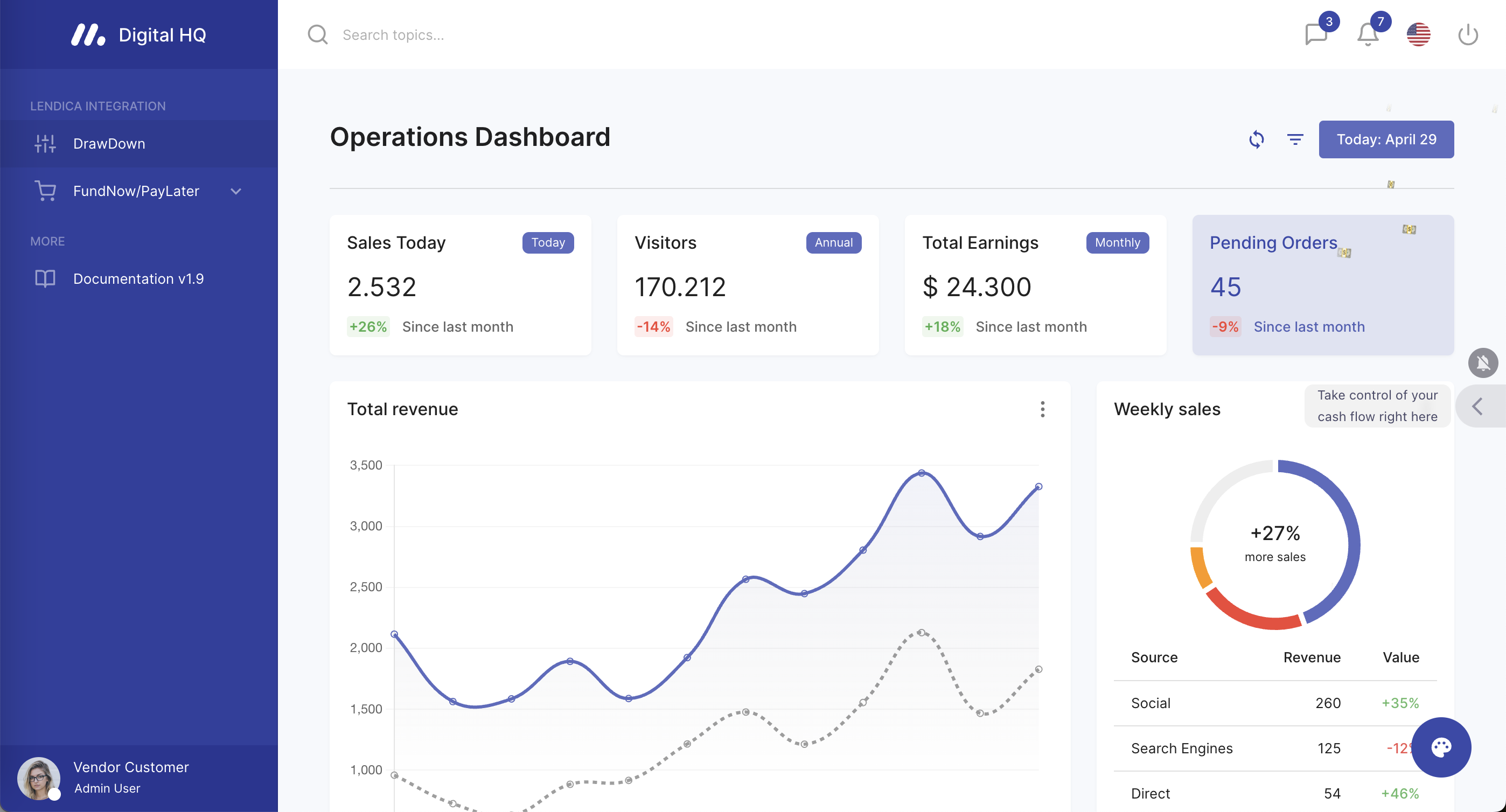The image size is (1506, 812).
Task: Open Documentation v1.9 from the sidebar
Action: pos(138,279)
